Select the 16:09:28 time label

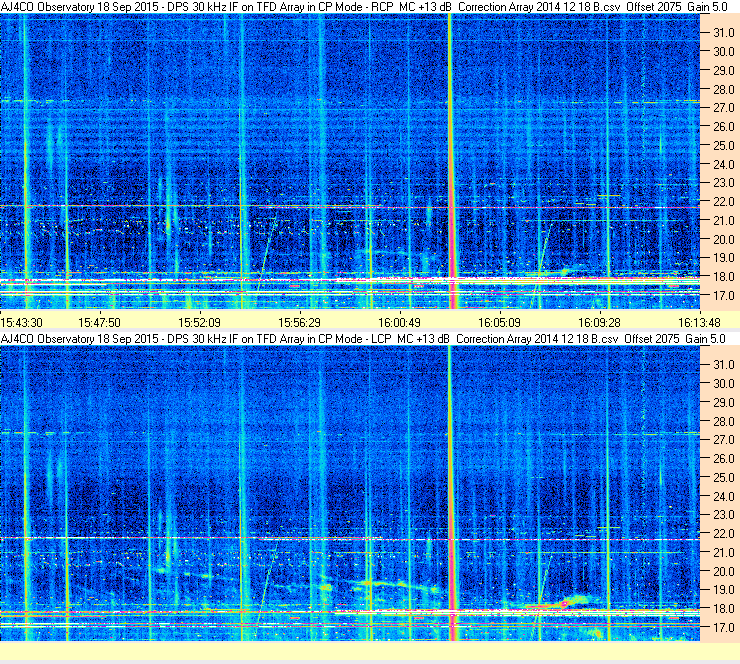click(x=599, y=323)
